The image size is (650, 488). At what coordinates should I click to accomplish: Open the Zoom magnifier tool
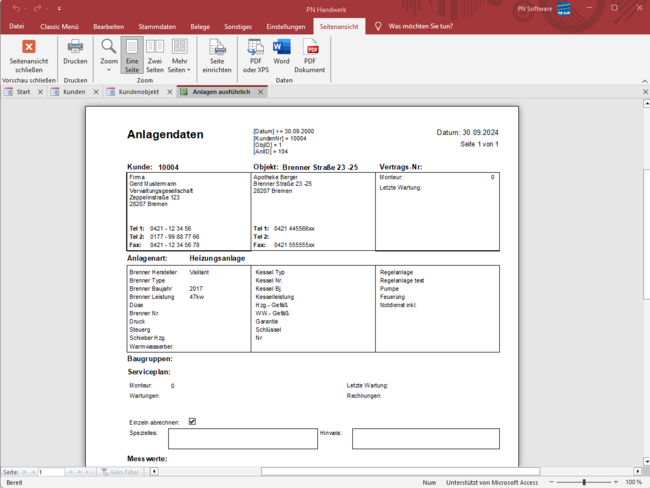click(109, 51)
